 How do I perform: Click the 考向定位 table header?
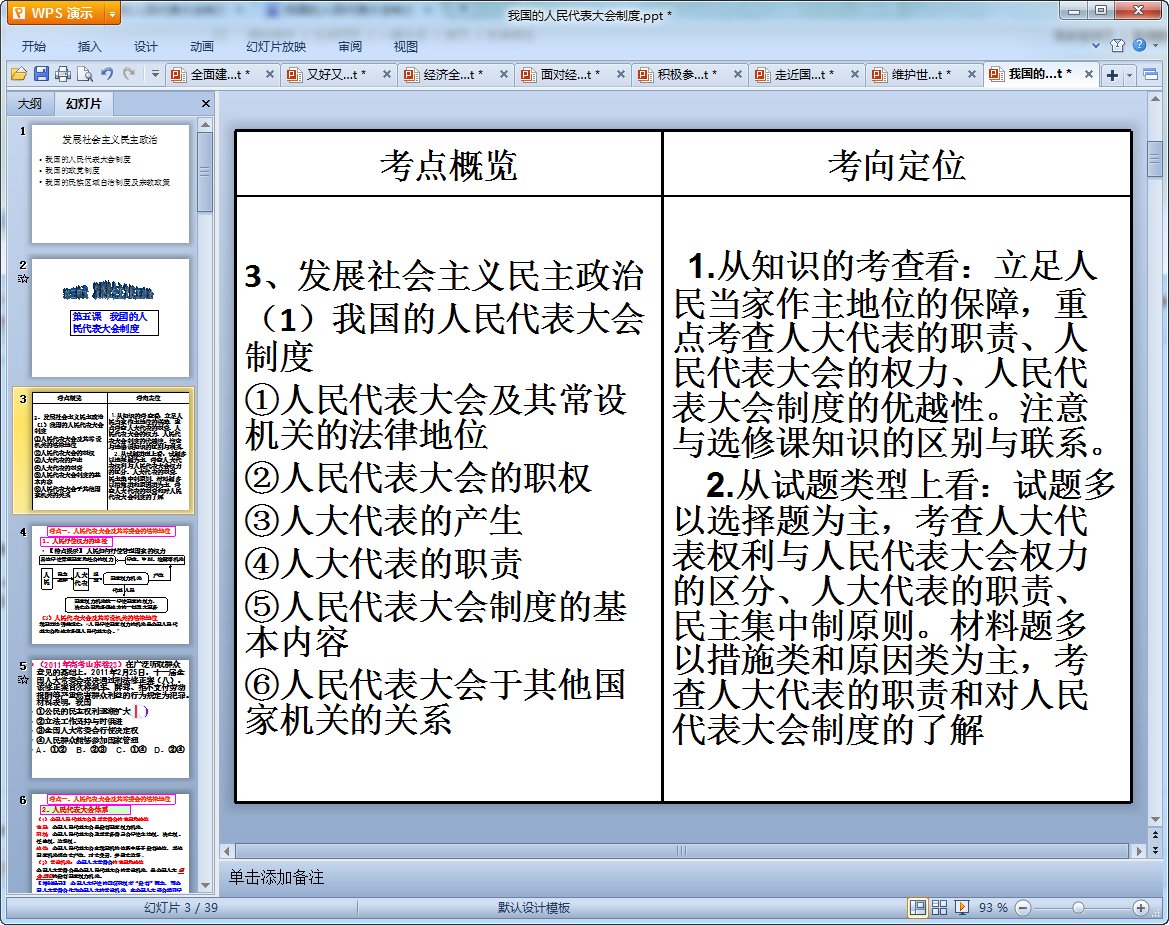pos(897,165)
